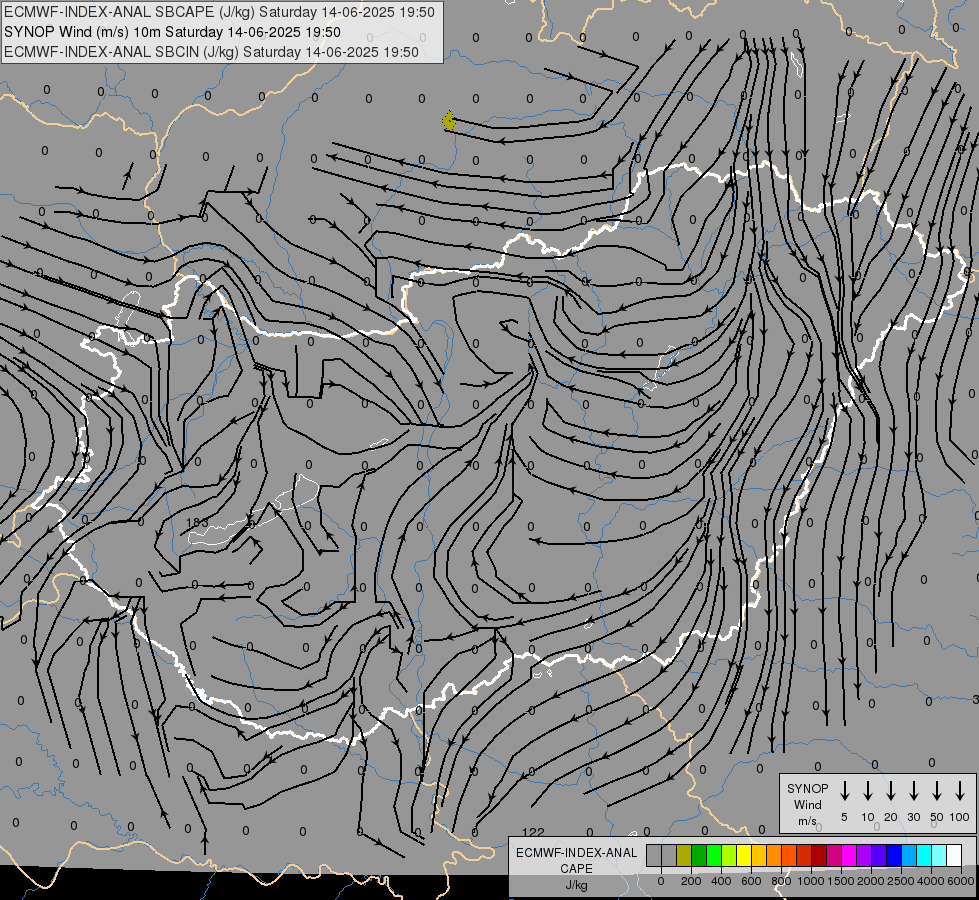Viewport: 979px width, 900px height.
Task: Click the 122 value above the CAPE legend
Action: [x=533, y=832]
